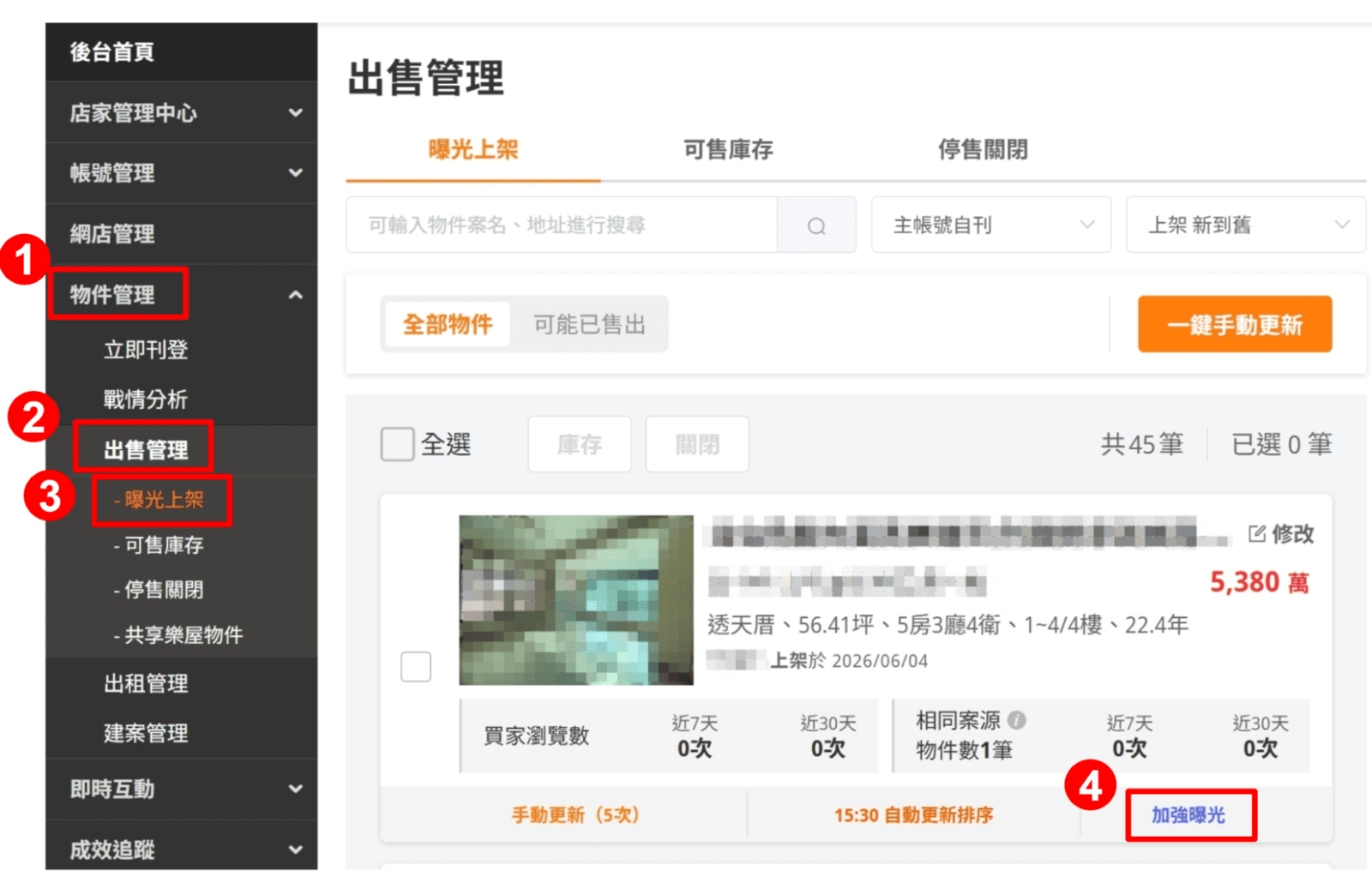
Task: Focus the 可輸入物件案名、地址 search field
Action: click(562, 225)
